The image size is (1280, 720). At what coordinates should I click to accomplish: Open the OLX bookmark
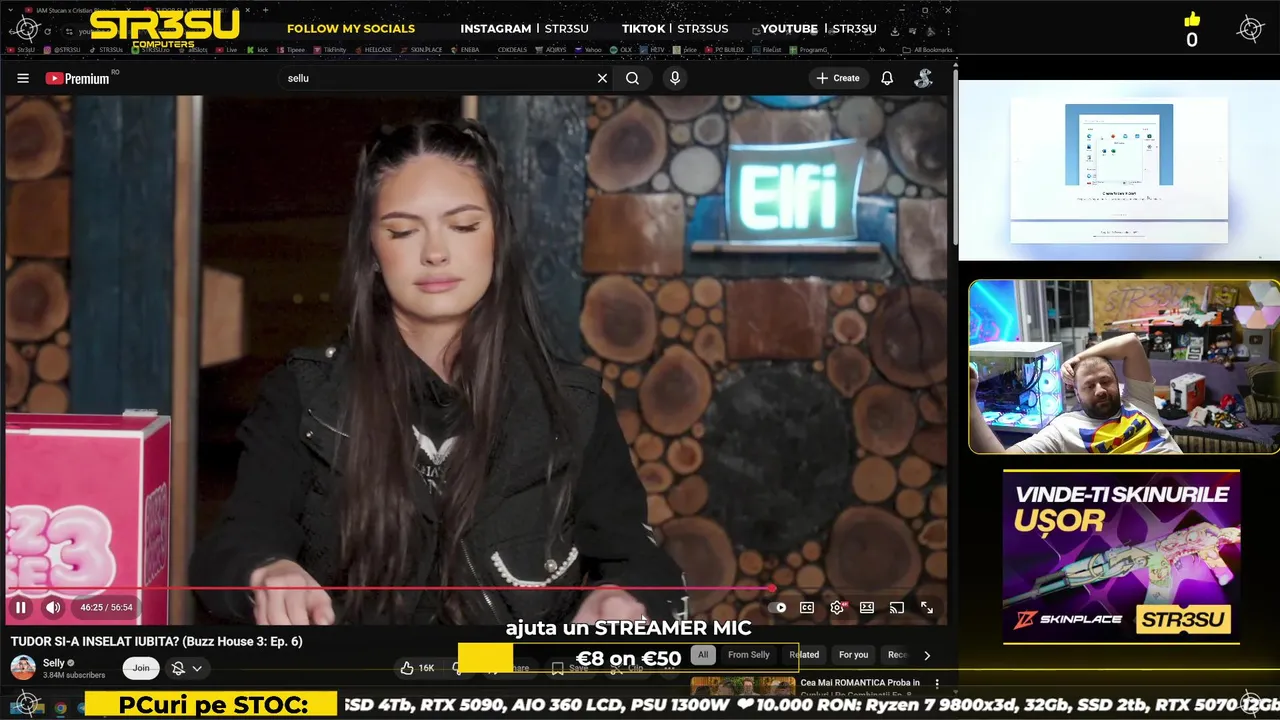click(x=621, y=49)
